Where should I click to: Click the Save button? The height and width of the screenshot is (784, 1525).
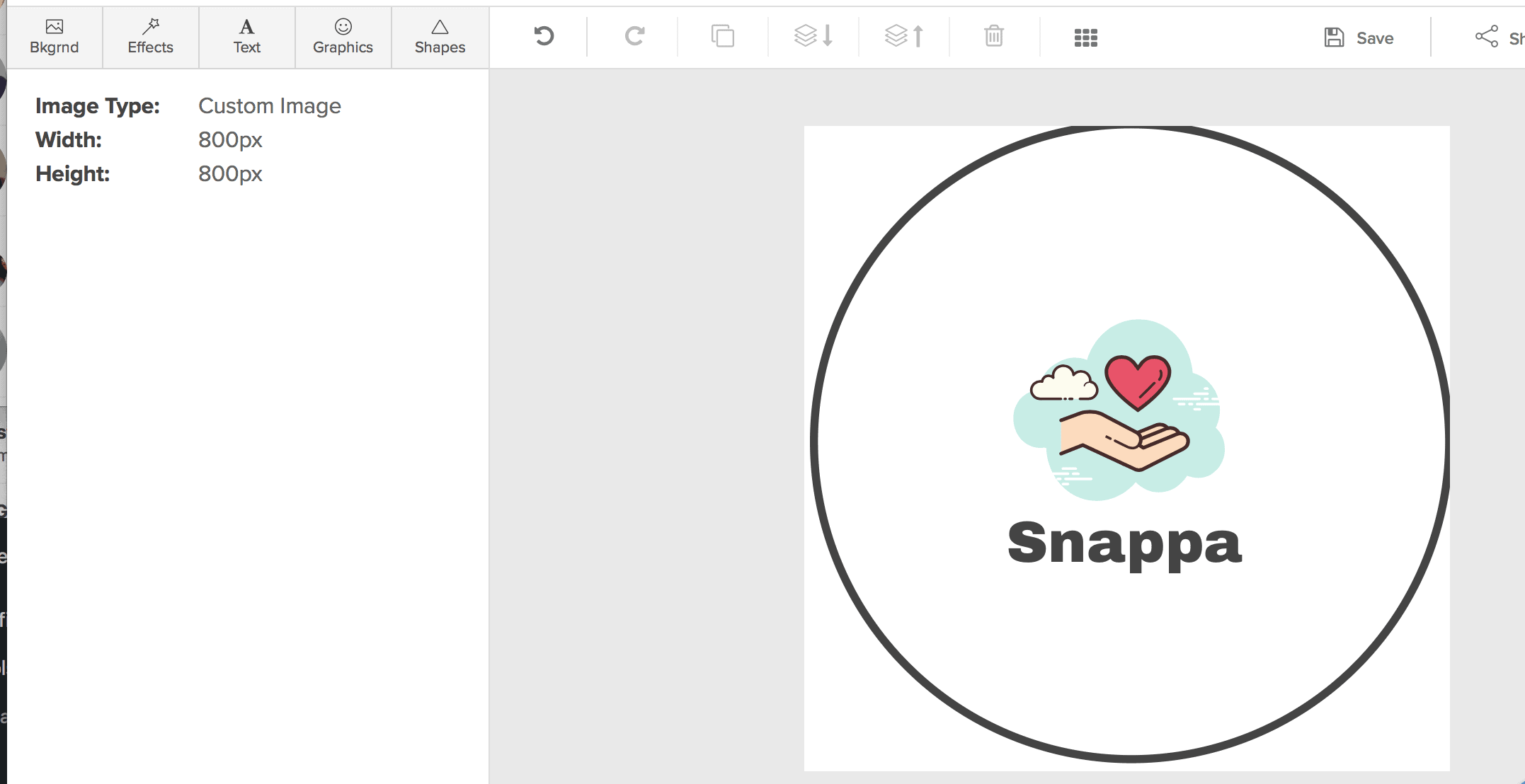1359,38
